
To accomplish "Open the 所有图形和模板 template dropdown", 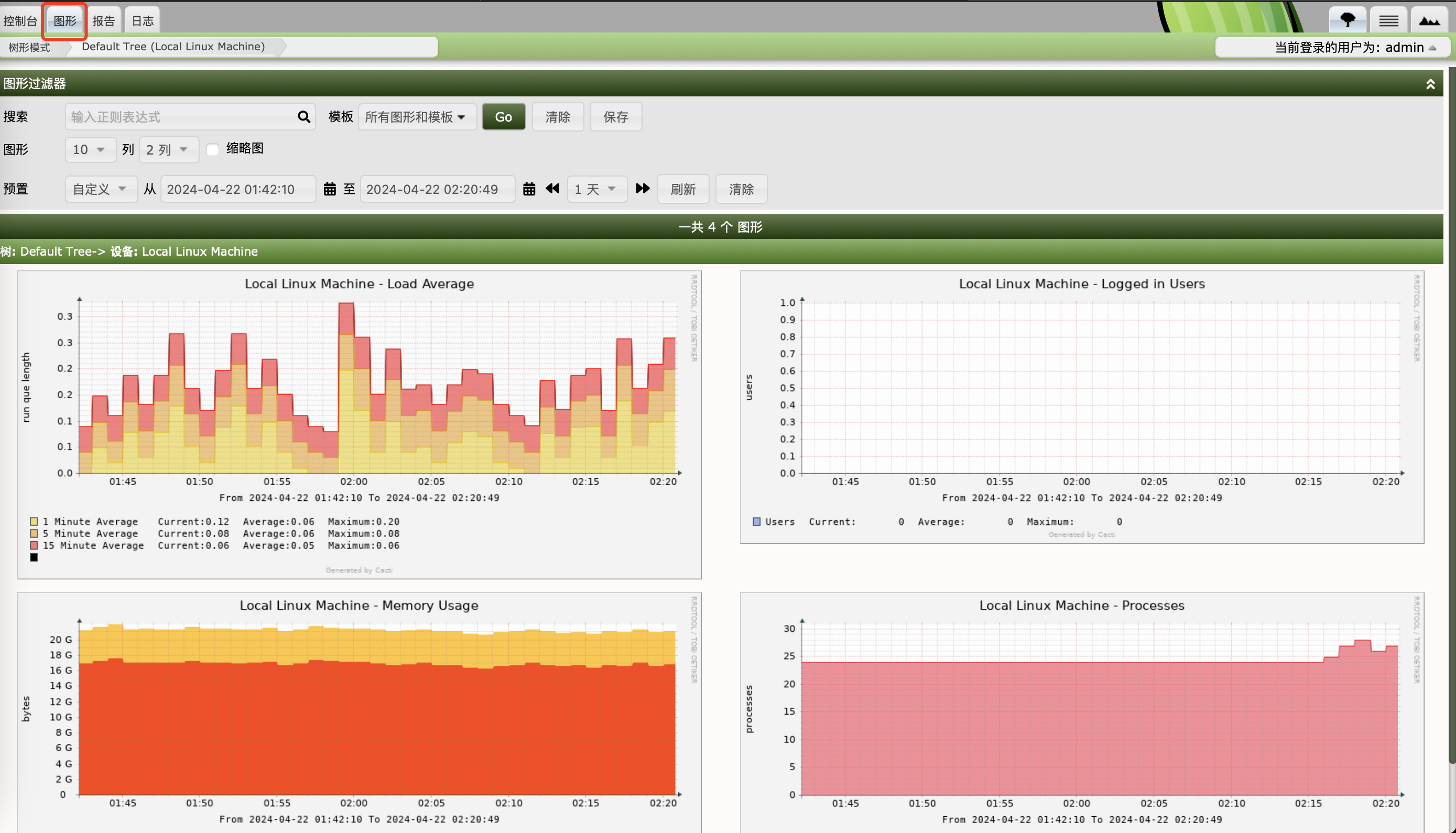I will coord(417,117).
